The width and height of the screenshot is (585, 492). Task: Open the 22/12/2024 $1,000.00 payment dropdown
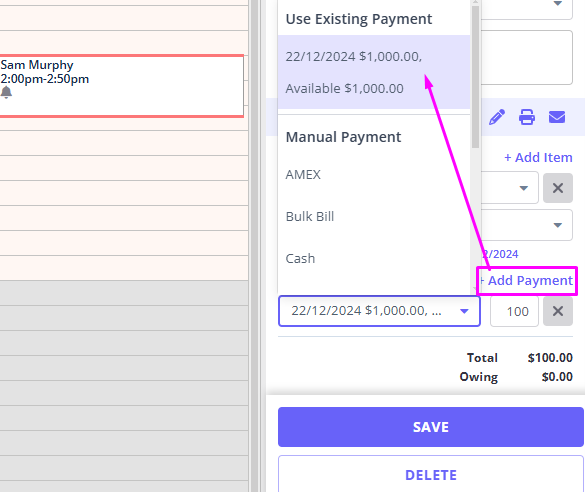point(379,311)
